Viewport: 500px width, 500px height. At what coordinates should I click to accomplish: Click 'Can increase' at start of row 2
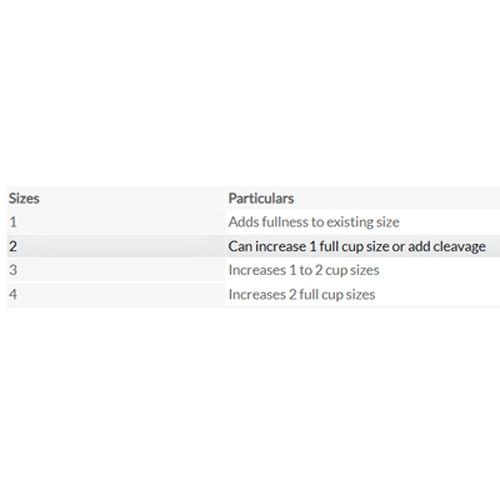coord(267,247)
